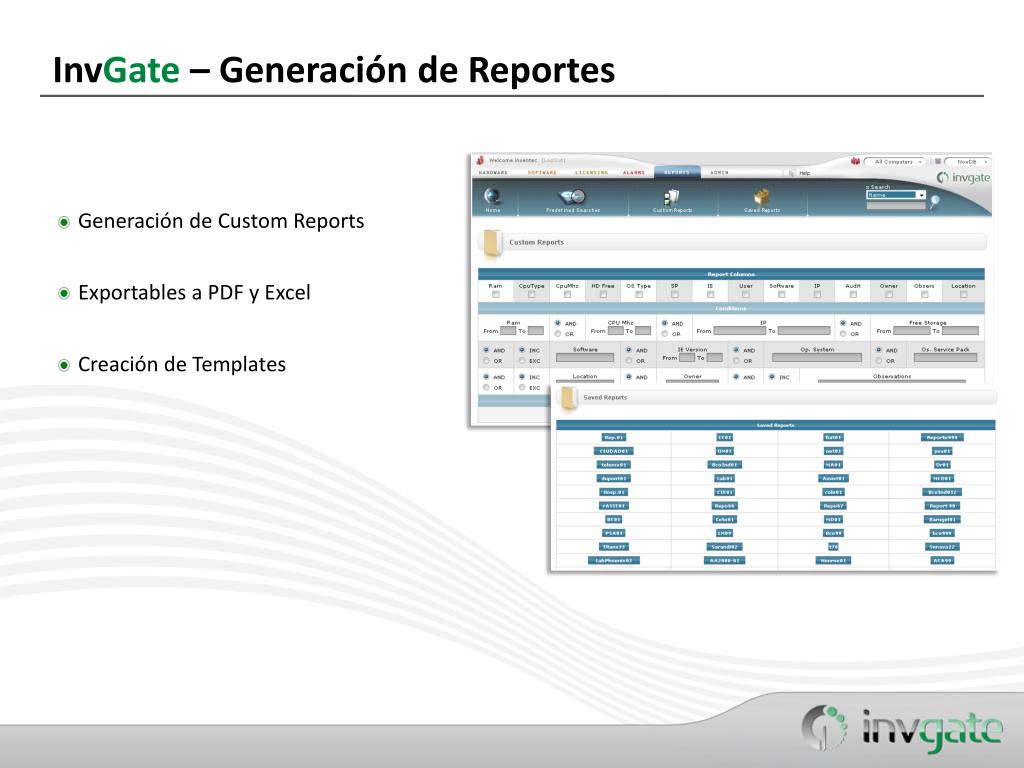Switch to the HARDWARE tab

click(x=493, y=173)
